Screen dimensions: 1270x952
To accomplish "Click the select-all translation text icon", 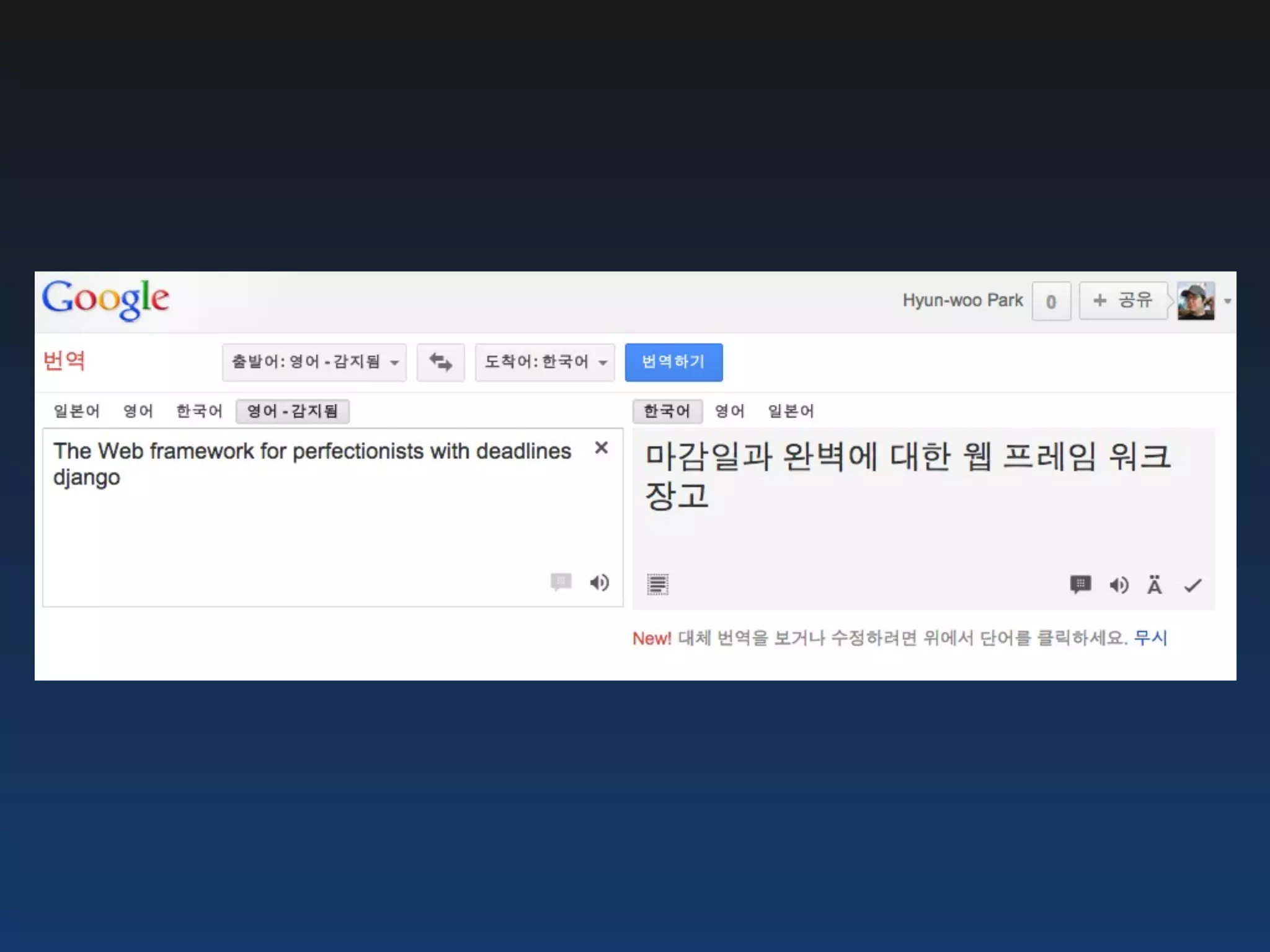I will tap(657, 584).
